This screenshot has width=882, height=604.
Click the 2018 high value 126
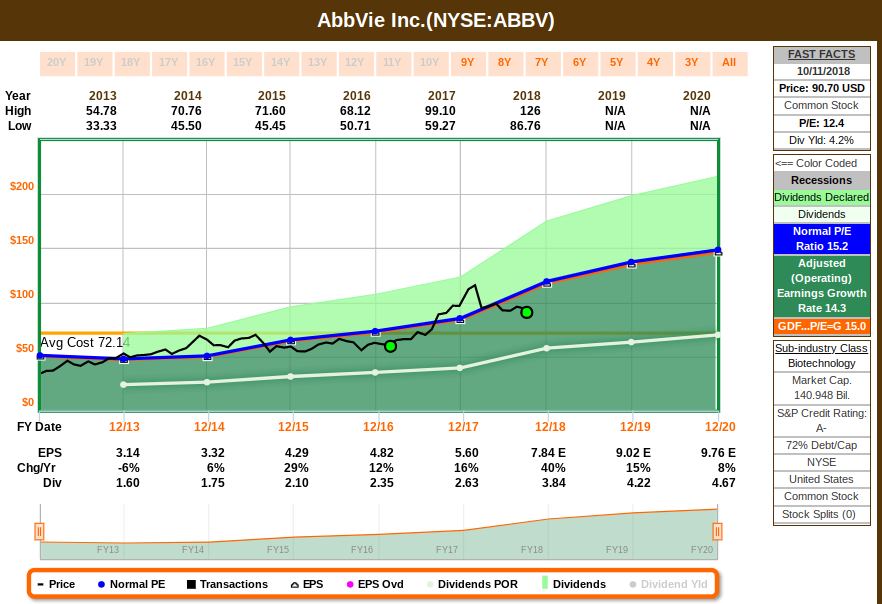click(x=530, y=111)
